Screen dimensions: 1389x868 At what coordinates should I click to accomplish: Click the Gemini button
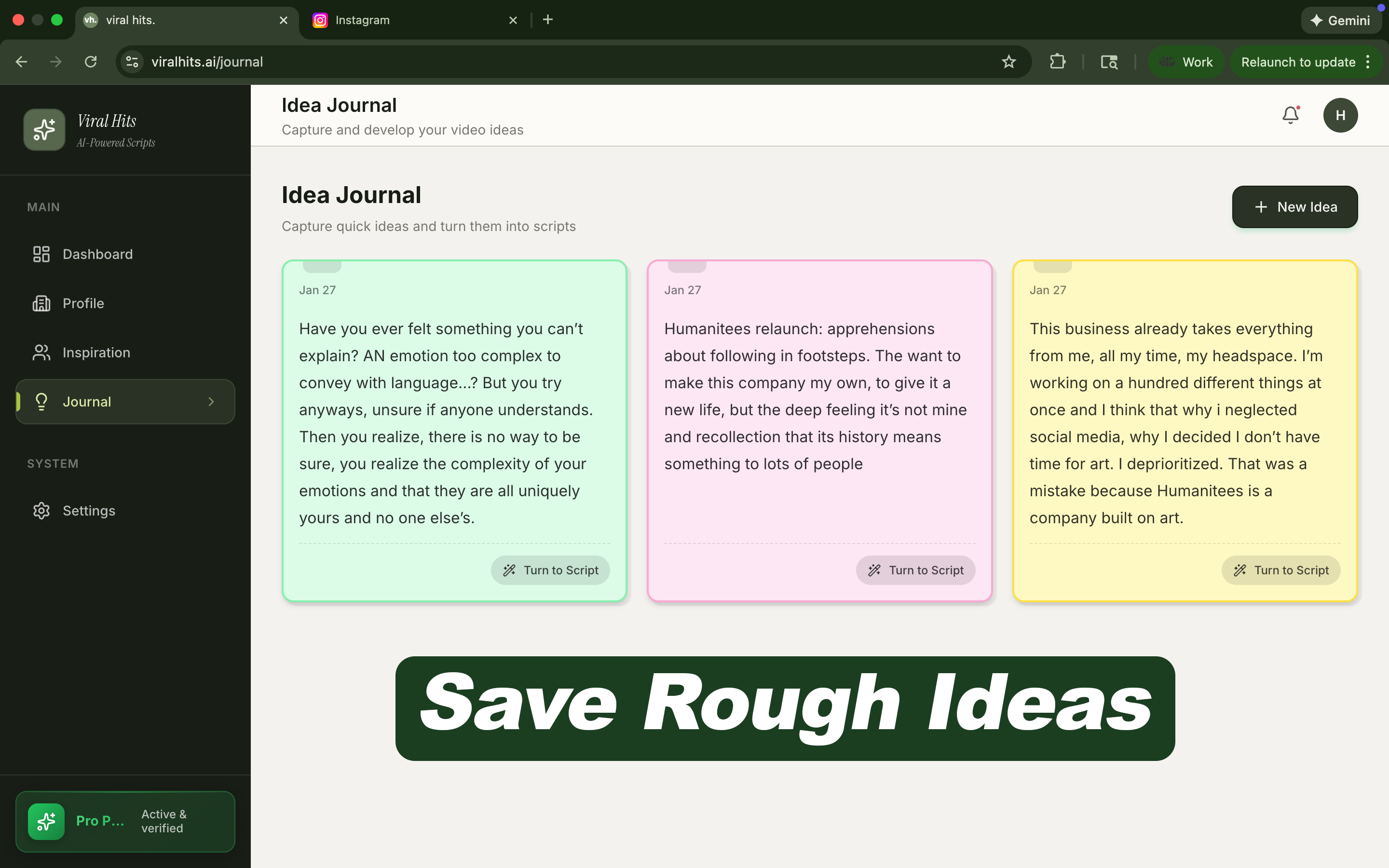point(1341,21)
